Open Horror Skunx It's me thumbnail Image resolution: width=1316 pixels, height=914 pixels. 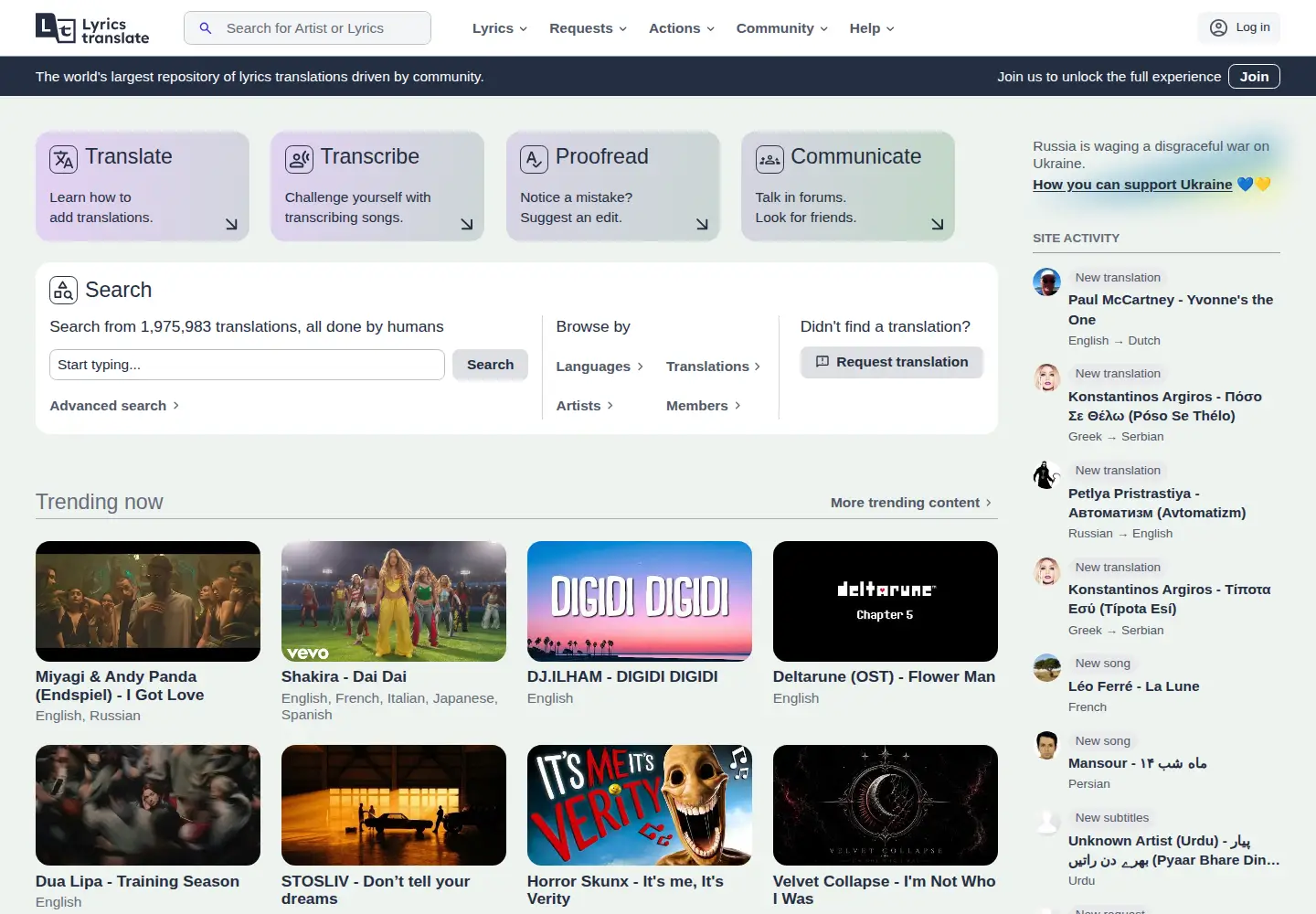640,805
